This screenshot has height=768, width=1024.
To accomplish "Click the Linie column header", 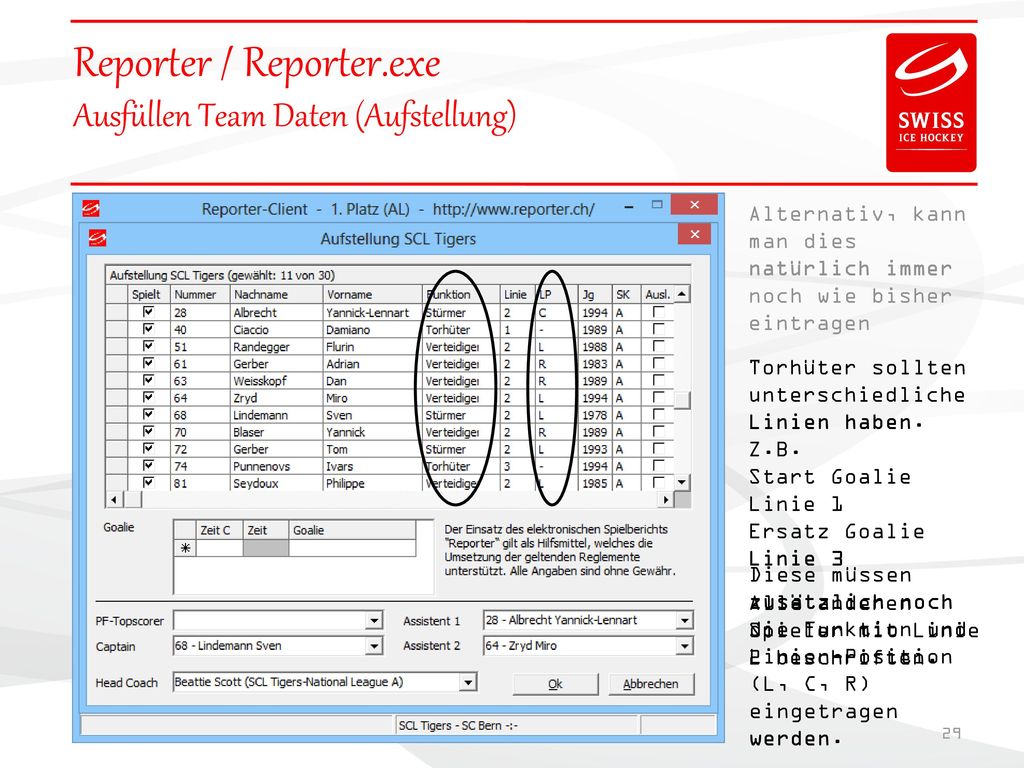I will [517, 295].
